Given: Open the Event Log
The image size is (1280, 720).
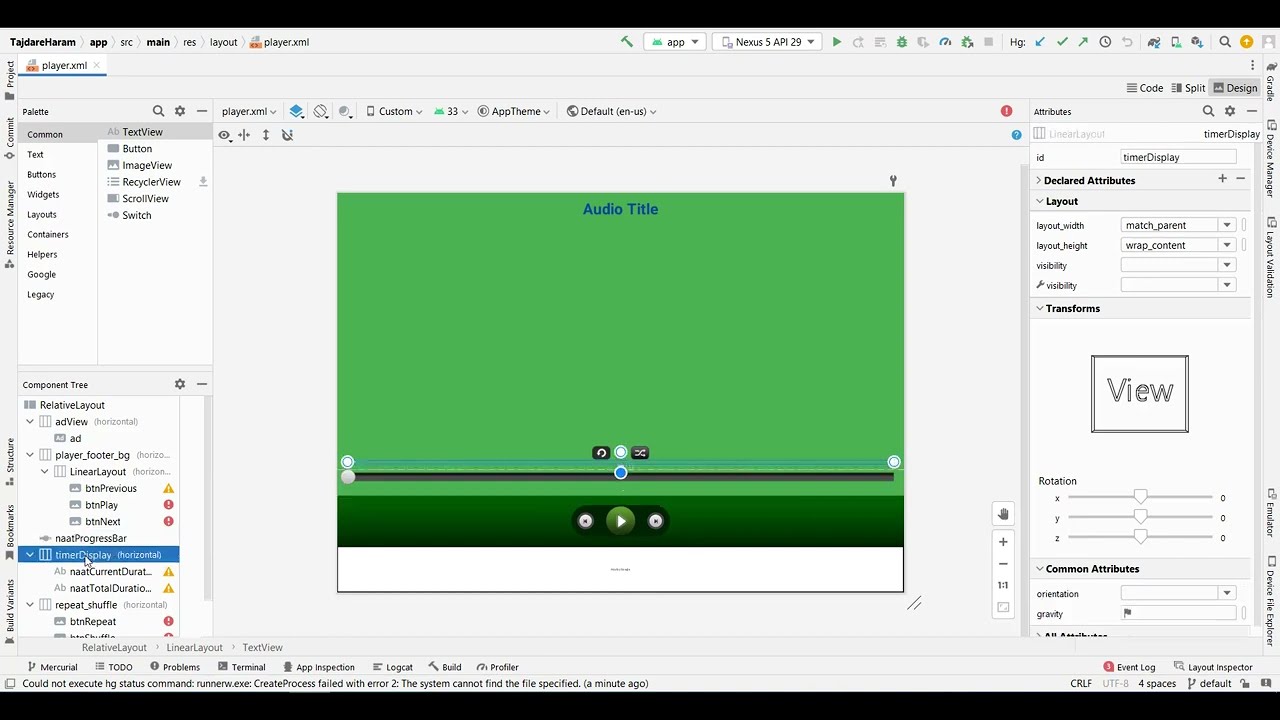Looking at the screenshot, I should pos(1129,667).
